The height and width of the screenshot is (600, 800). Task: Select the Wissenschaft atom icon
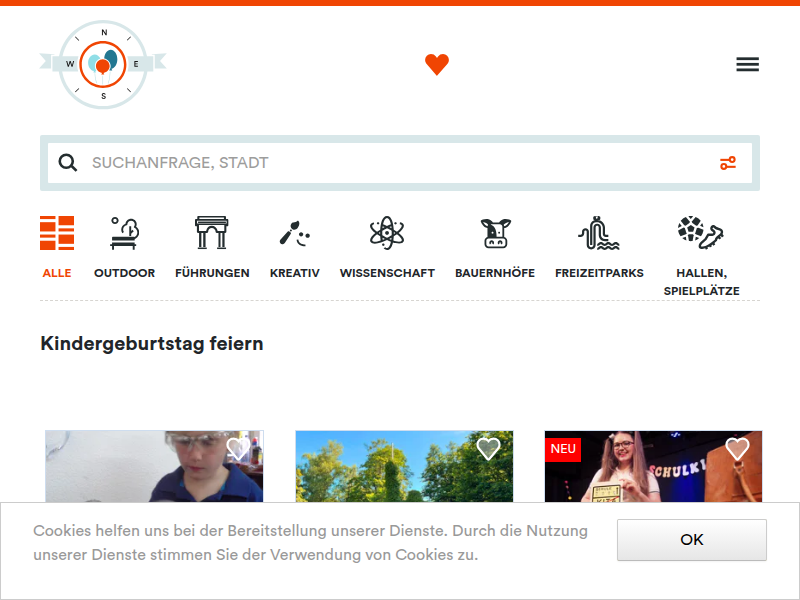click(x=387, y=233)
